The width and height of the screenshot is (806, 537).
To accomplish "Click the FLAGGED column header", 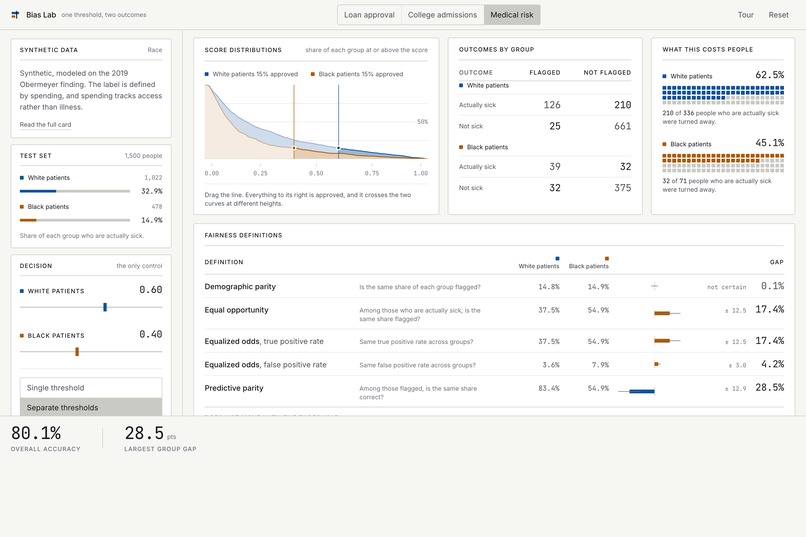I will click(x=545, y=72).
